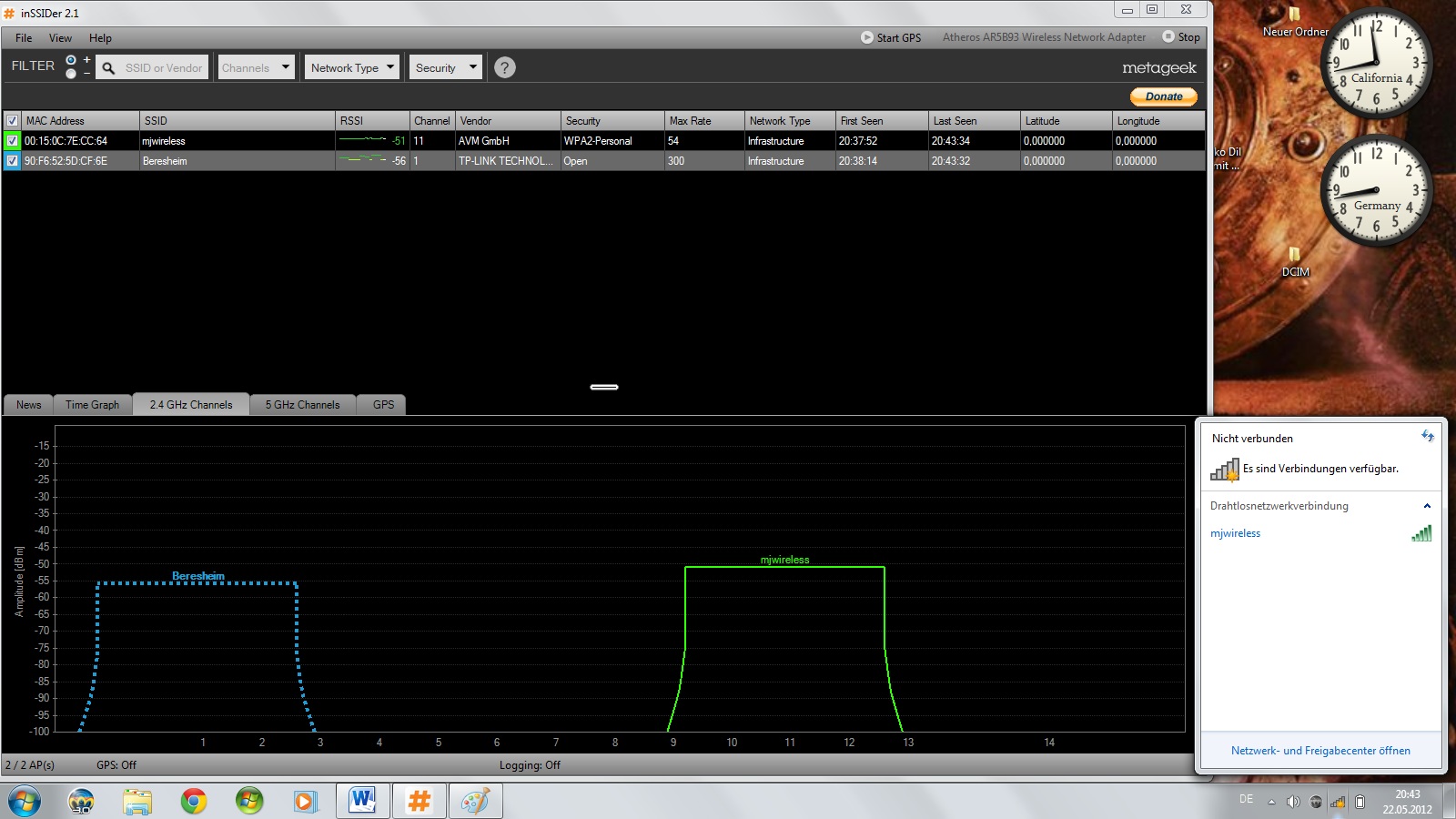Switch to the News tab
Screen dimensions: 1456x819
click(28, 405)
